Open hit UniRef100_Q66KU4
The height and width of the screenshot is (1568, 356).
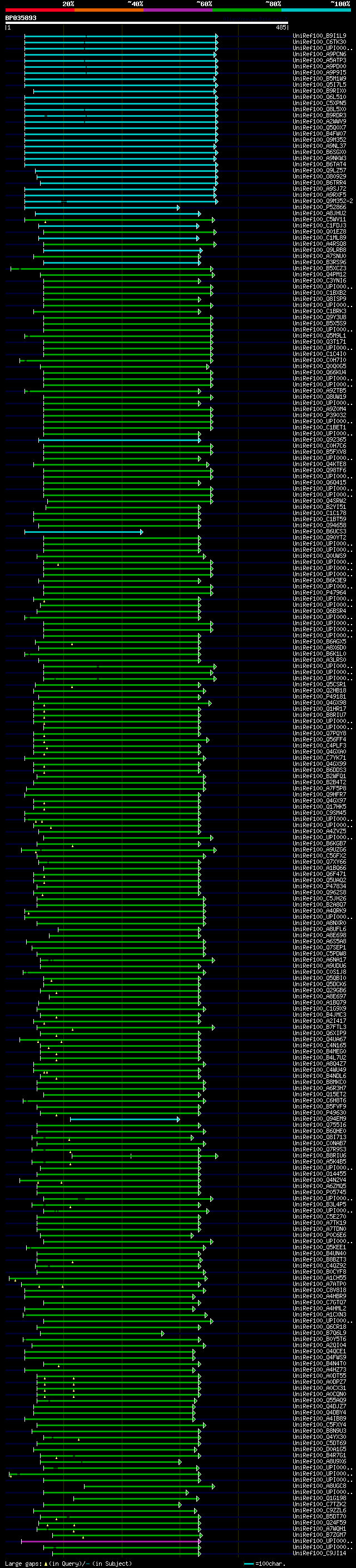click(x=319, y=373)
